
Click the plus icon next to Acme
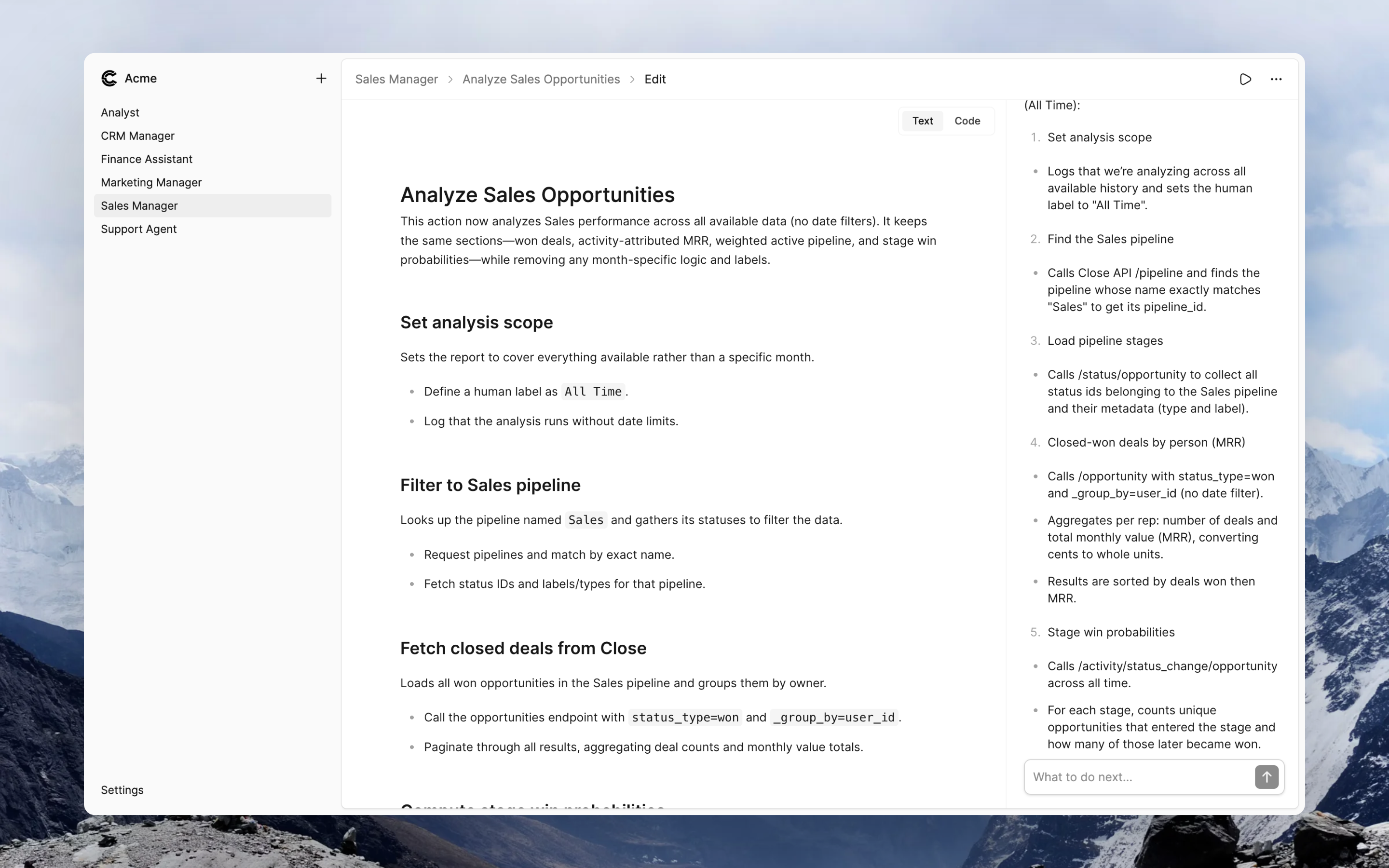pyautogui.click(x=321, y=79)
